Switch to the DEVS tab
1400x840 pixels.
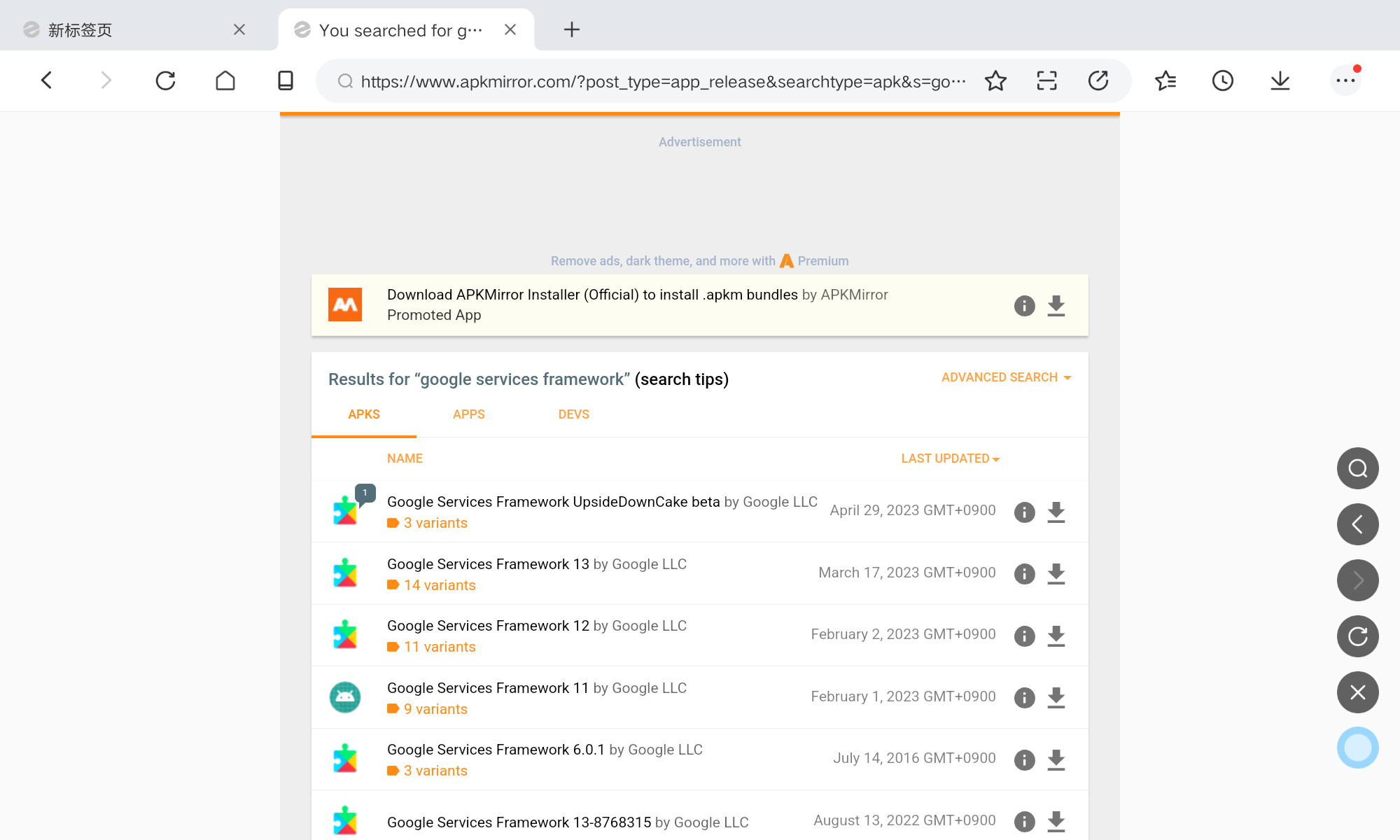click(x=573, y=414)
